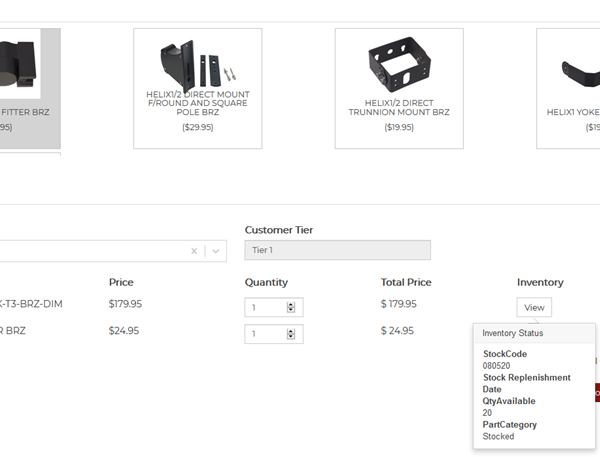Viewport: 600px width, 457px height.
Task: Select the highlighted fitter BRZ product card
Action: pyautogui.click(x=28, y=88)
